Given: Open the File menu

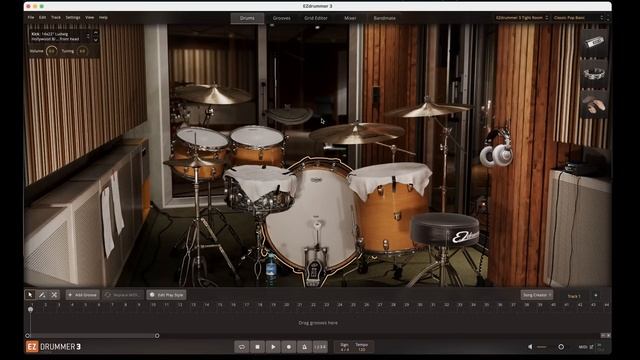Looking at the screenshot, I should point(31,18).
